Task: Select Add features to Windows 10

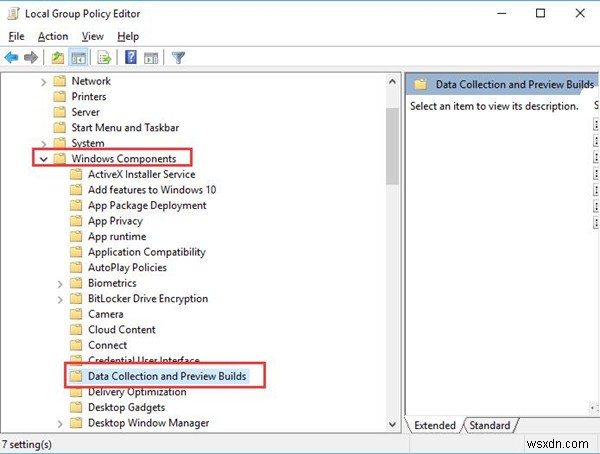Action: [x=152, y=190]
